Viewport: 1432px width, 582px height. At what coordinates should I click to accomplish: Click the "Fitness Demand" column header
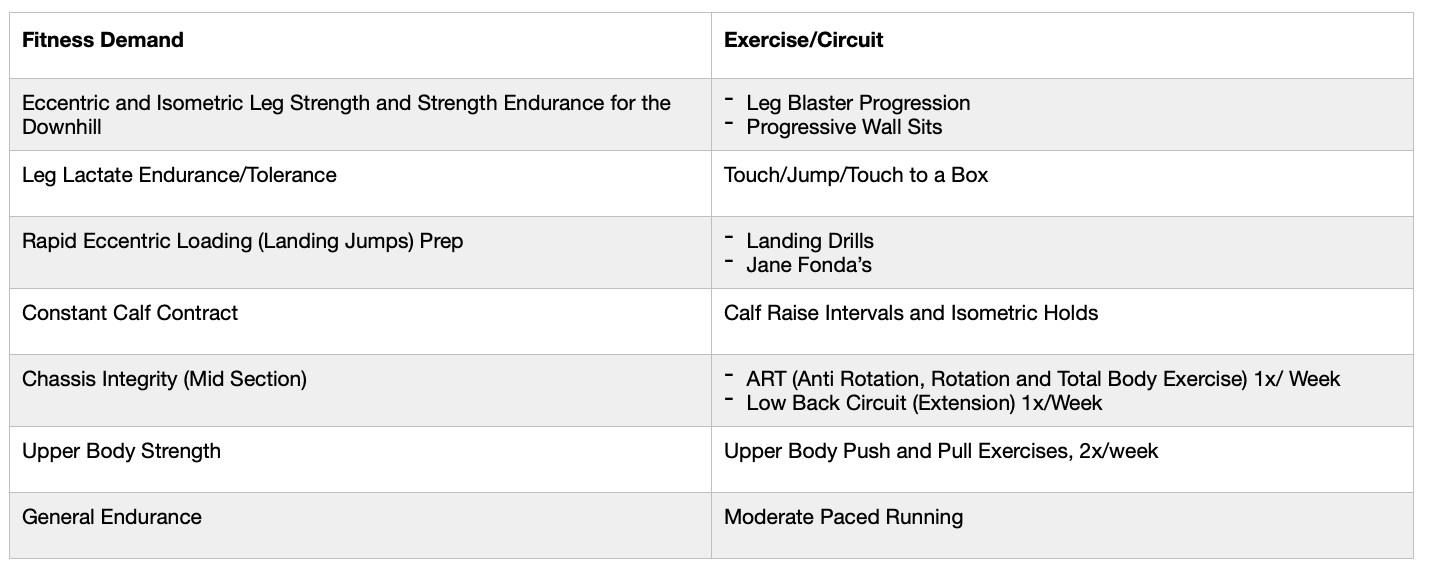click(103, 41)
